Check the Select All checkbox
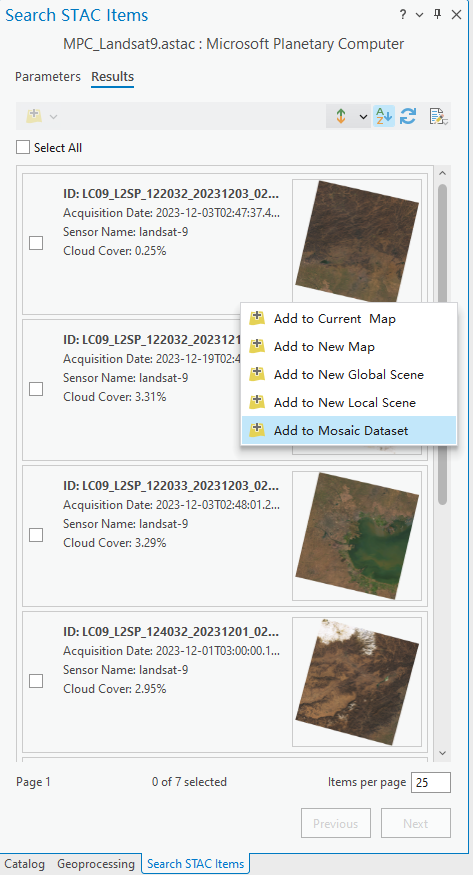The image size is (473, 875). 23,147
